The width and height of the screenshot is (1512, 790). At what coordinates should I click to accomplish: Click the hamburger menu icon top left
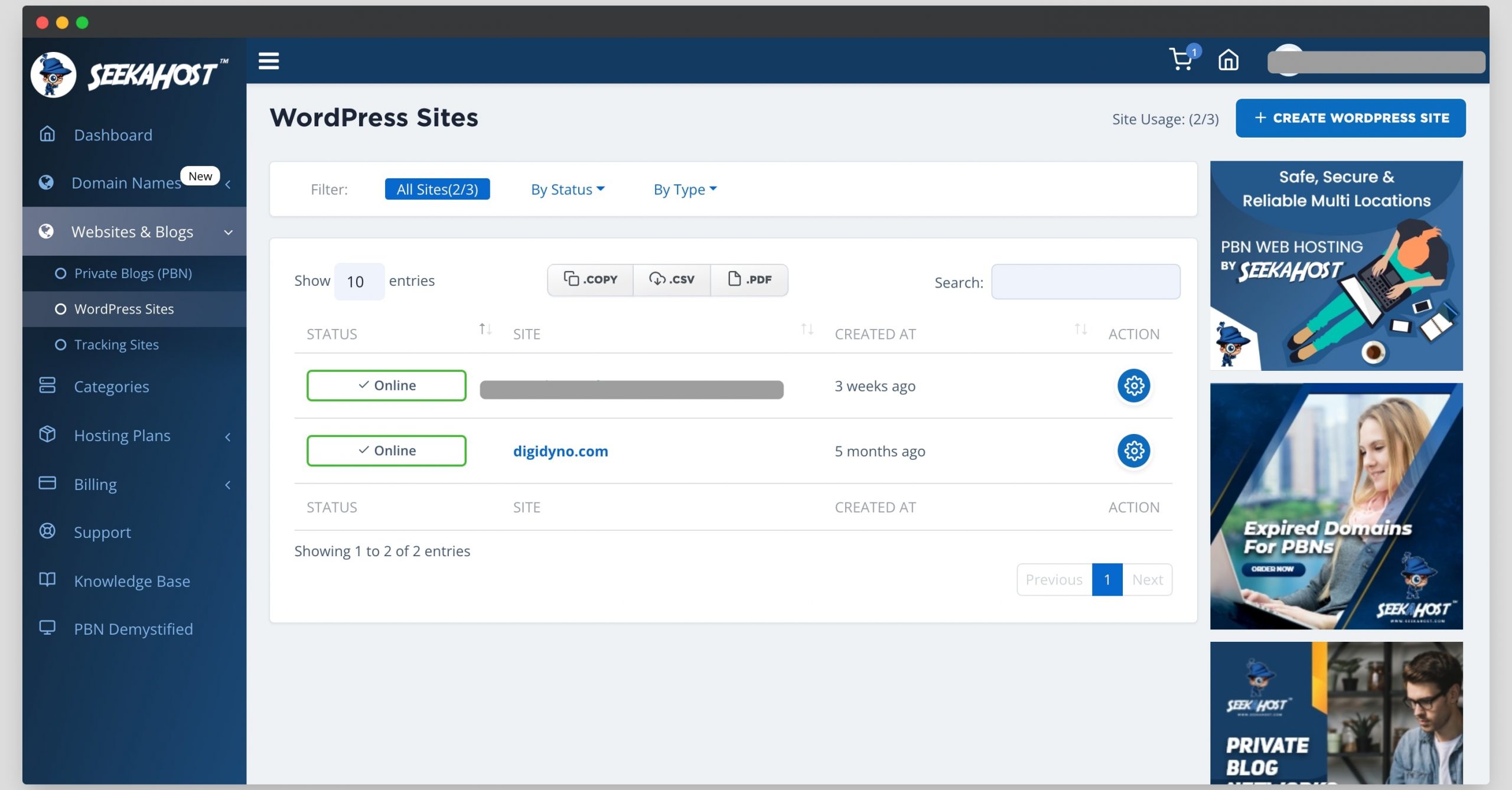[269, 61]
